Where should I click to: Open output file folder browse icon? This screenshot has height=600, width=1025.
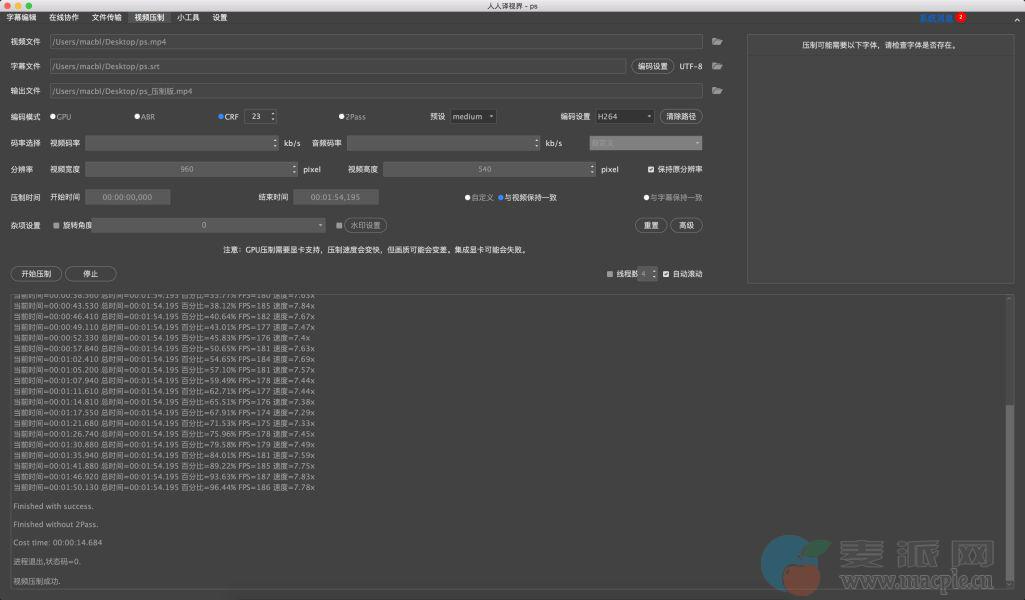pos(717,91)
